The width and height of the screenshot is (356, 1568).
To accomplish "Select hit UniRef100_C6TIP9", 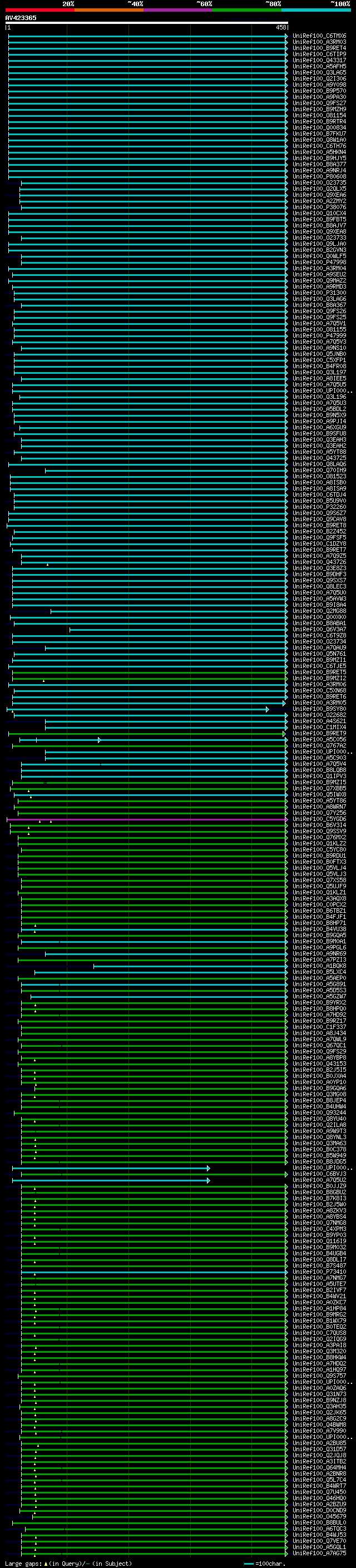I will point(319,54).
